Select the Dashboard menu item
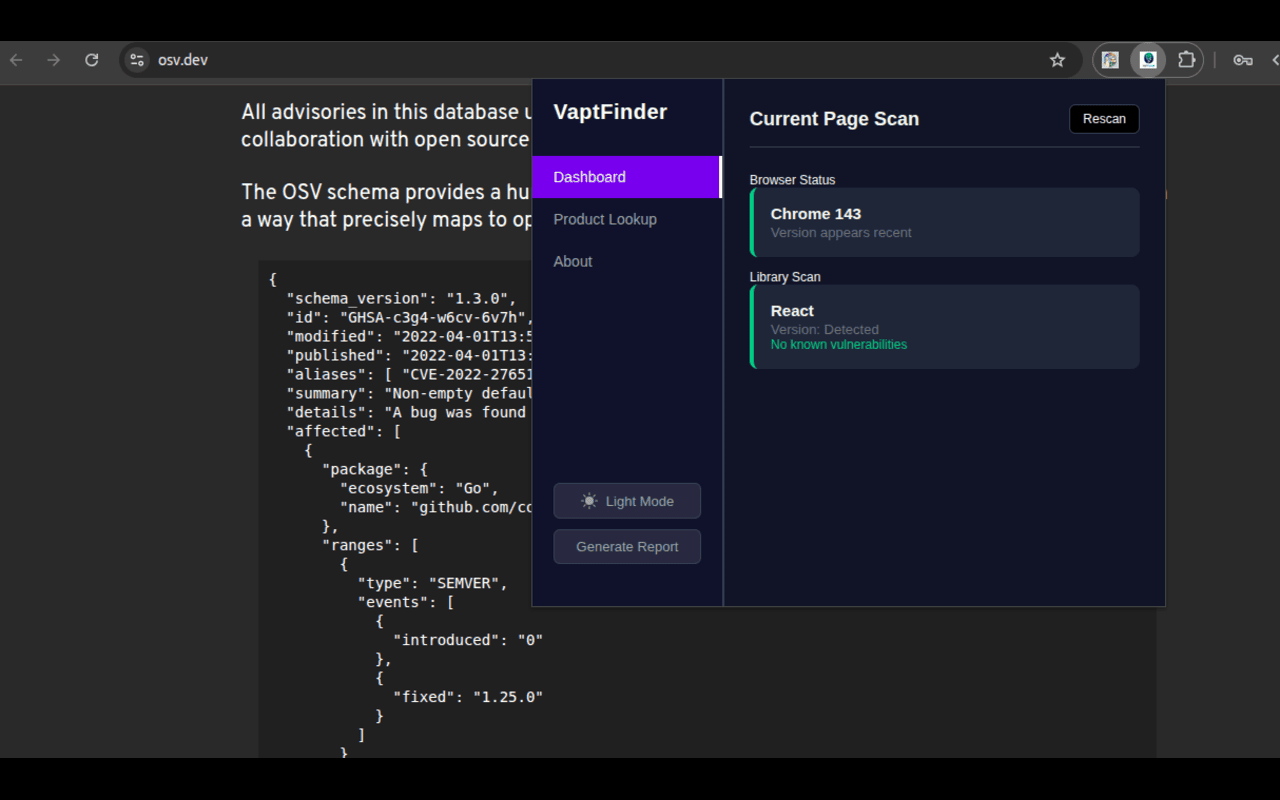The image size is (1280, 800). 627,177
